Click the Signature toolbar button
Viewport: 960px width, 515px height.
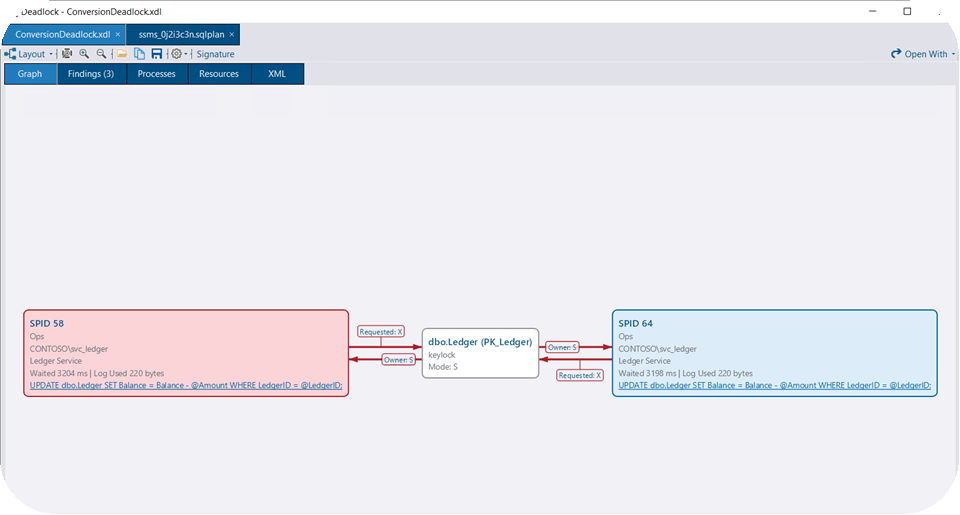[x=216, y=54]
